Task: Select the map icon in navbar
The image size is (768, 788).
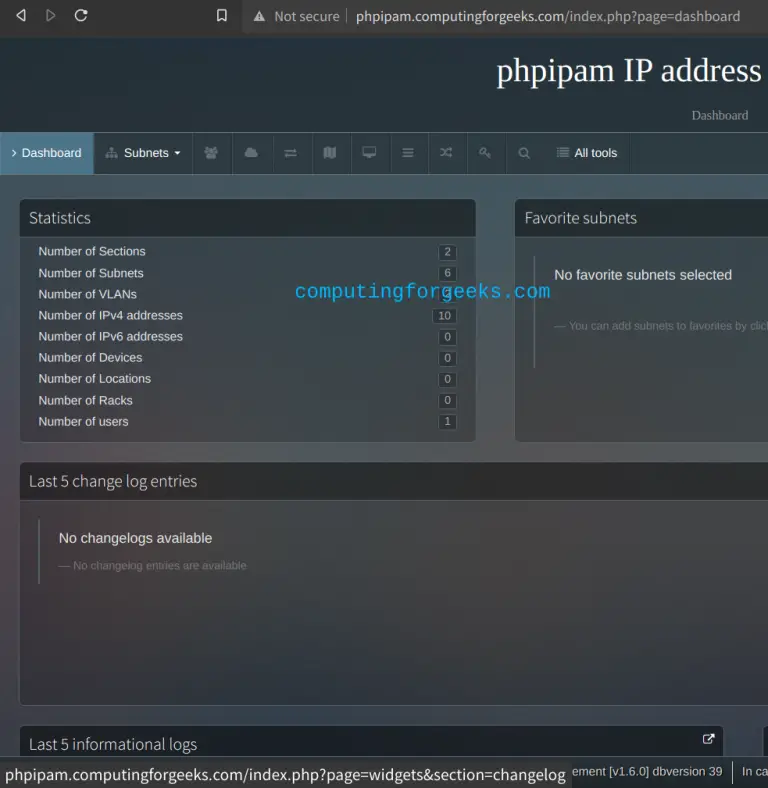Action: [330, 153]
